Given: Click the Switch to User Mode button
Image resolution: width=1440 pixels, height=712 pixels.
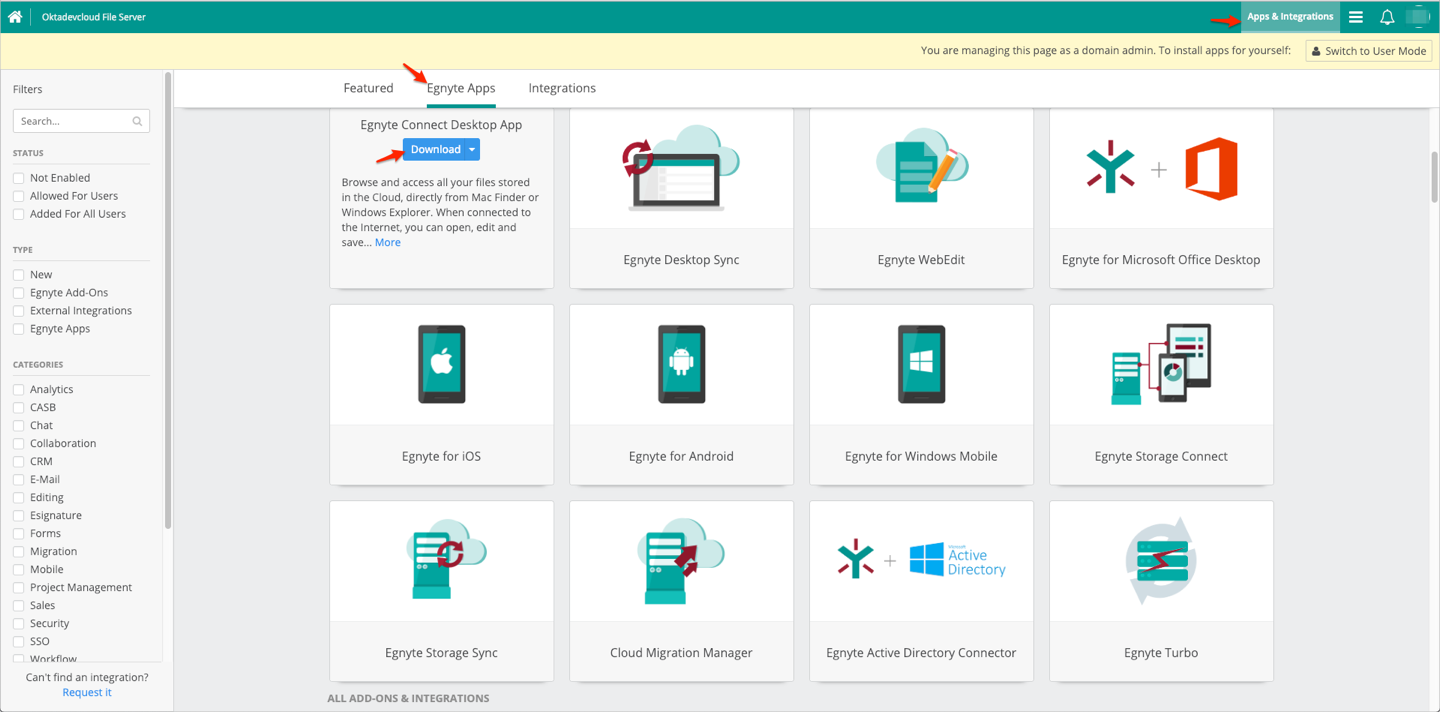Looking at the screenshot, I should pyautogui.click(x=1368, y=51).
